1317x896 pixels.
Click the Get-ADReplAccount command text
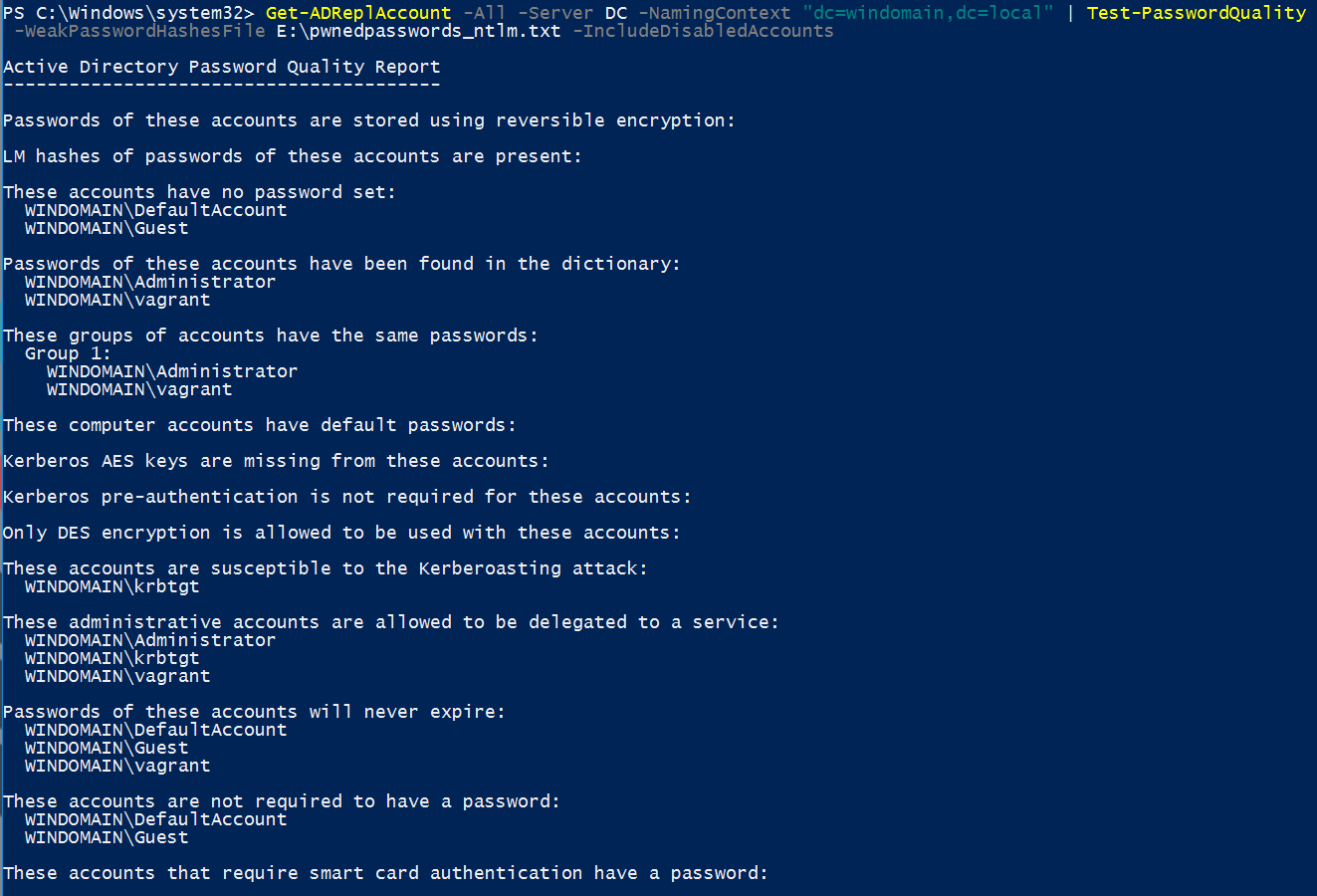coord(358,13)
